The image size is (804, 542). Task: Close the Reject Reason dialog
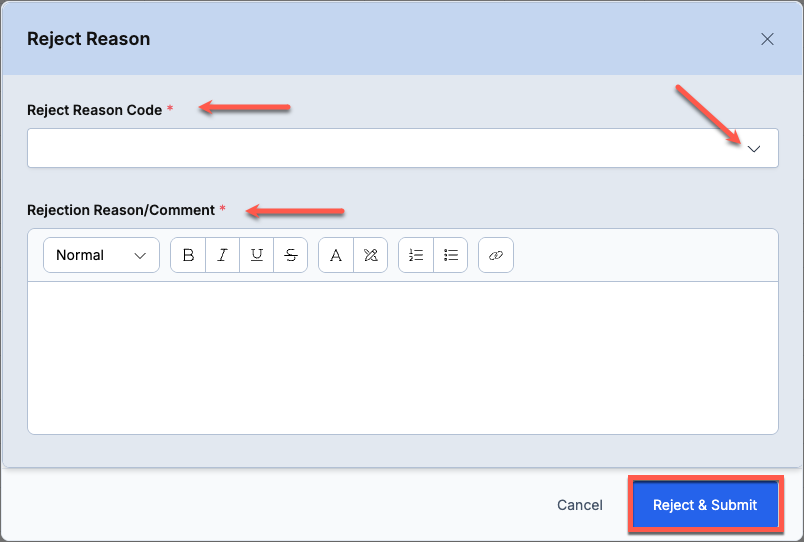767,39
